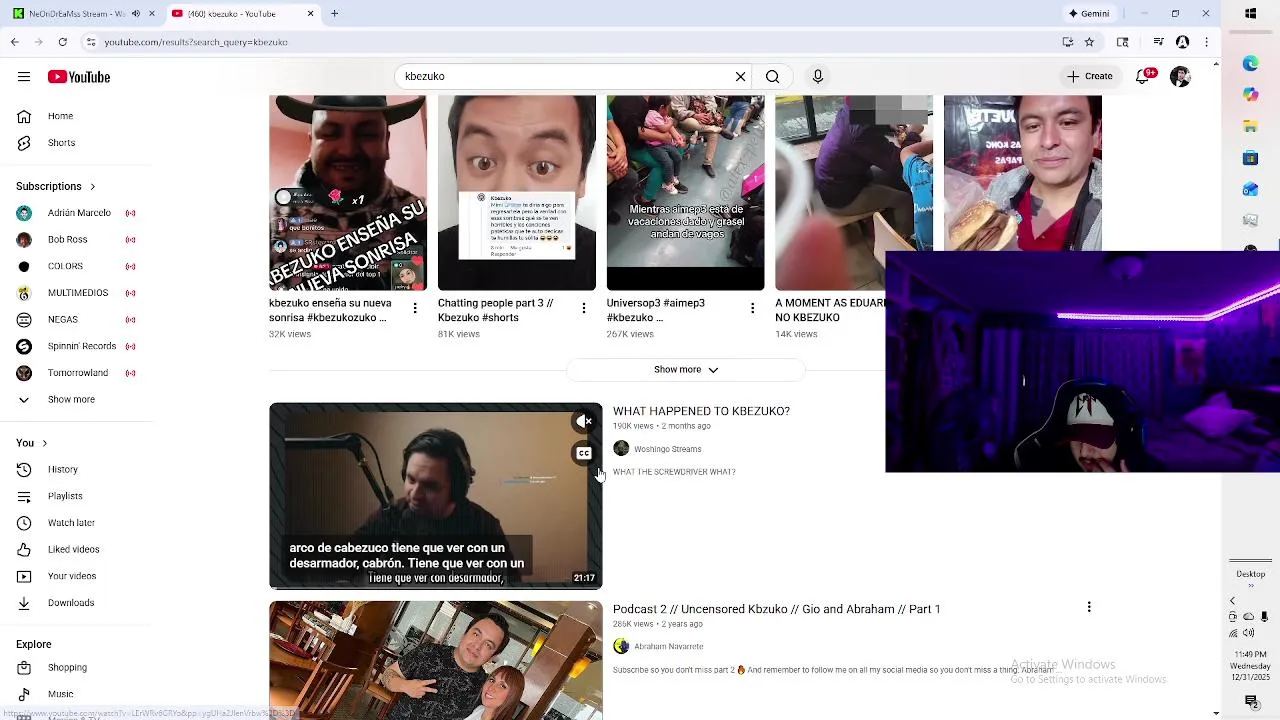The width and height of the screenshot is (1280, 720).
Task: Open the YouTube guide hamburger menu
Action: (24, 77)
